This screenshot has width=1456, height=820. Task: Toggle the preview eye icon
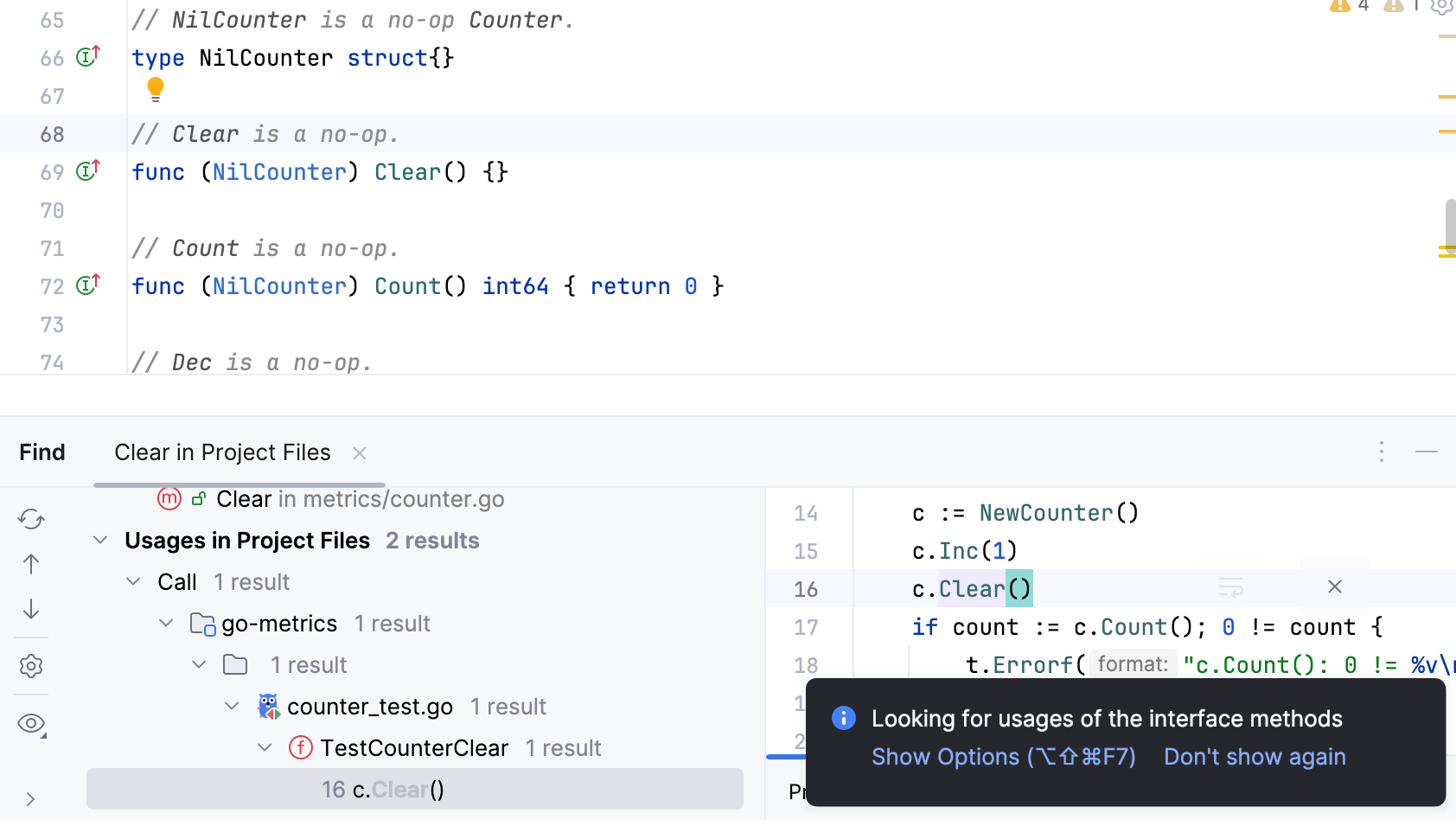(x=31, y=723)
